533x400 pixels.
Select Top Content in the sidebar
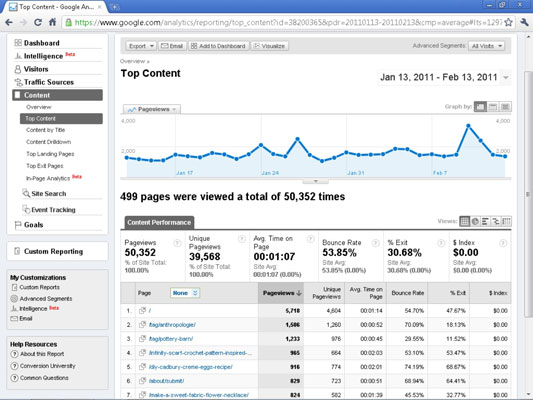point(61,119)
